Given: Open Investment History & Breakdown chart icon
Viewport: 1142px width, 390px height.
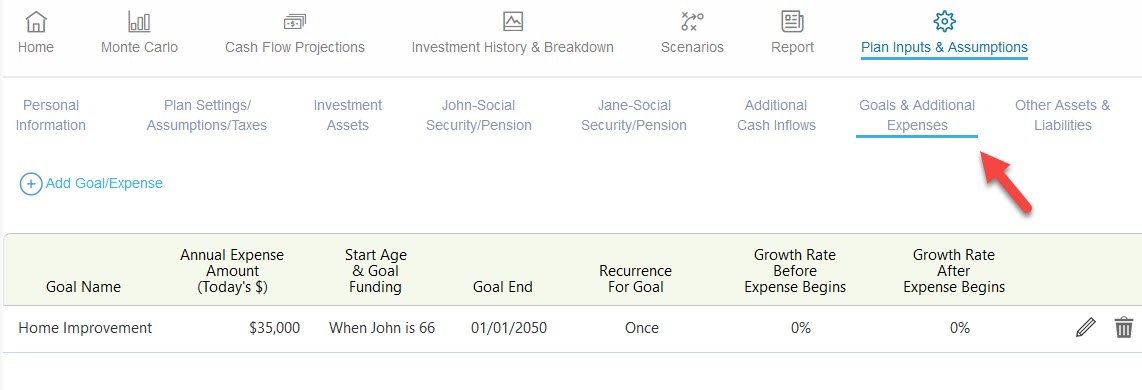Looking at the screenshot, I should point(513,21).
